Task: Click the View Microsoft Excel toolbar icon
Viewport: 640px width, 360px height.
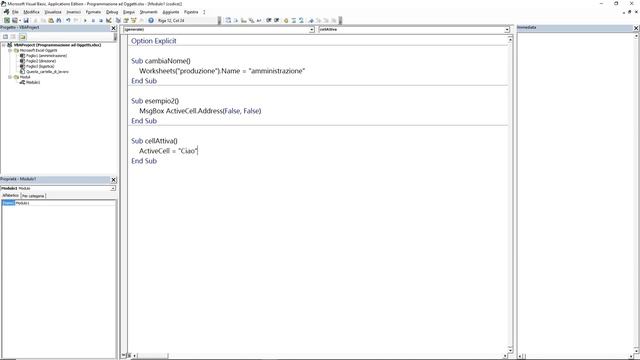Action: pos(7,20)
